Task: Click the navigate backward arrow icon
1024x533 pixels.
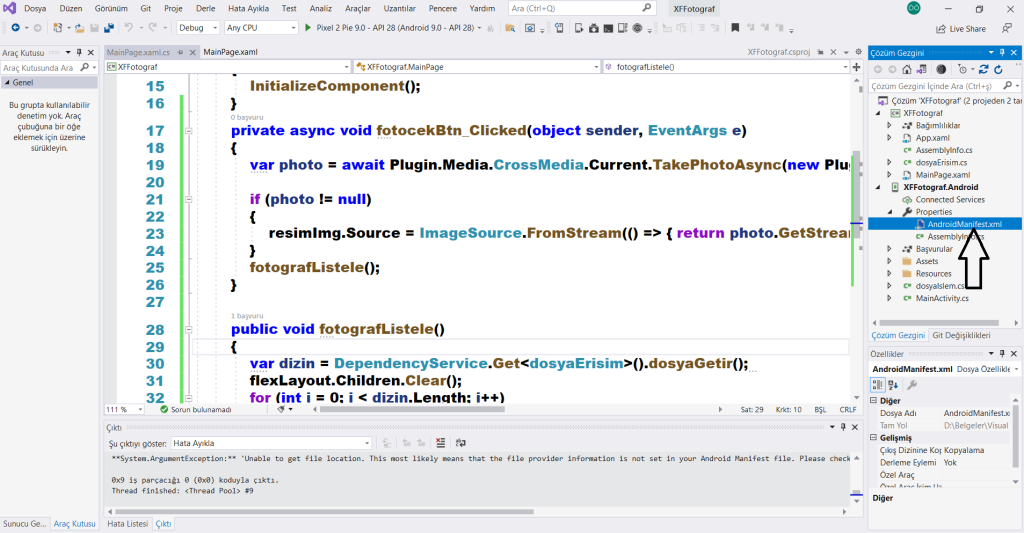Action: 15,28
